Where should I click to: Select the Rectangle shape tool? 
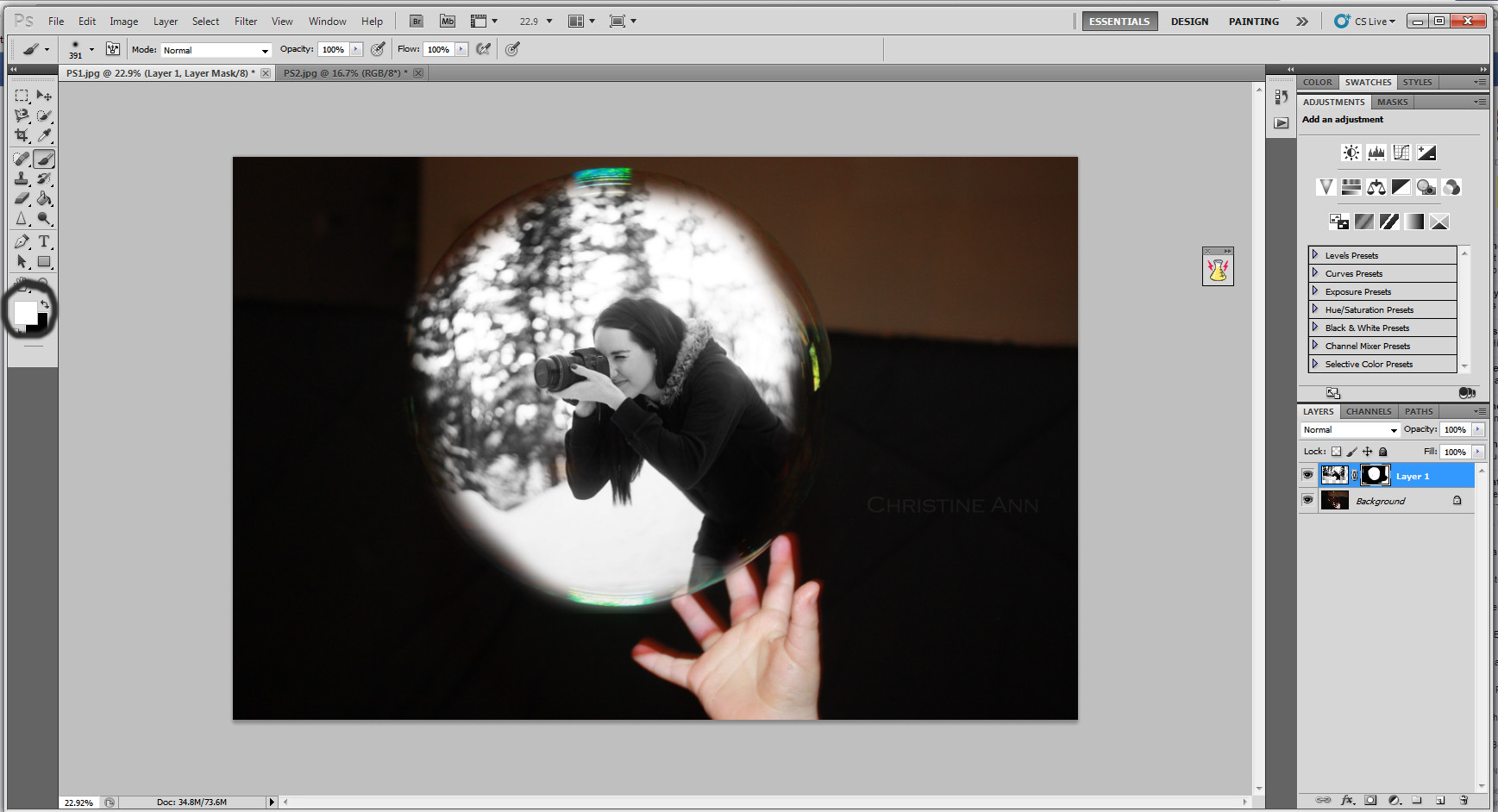44,261
